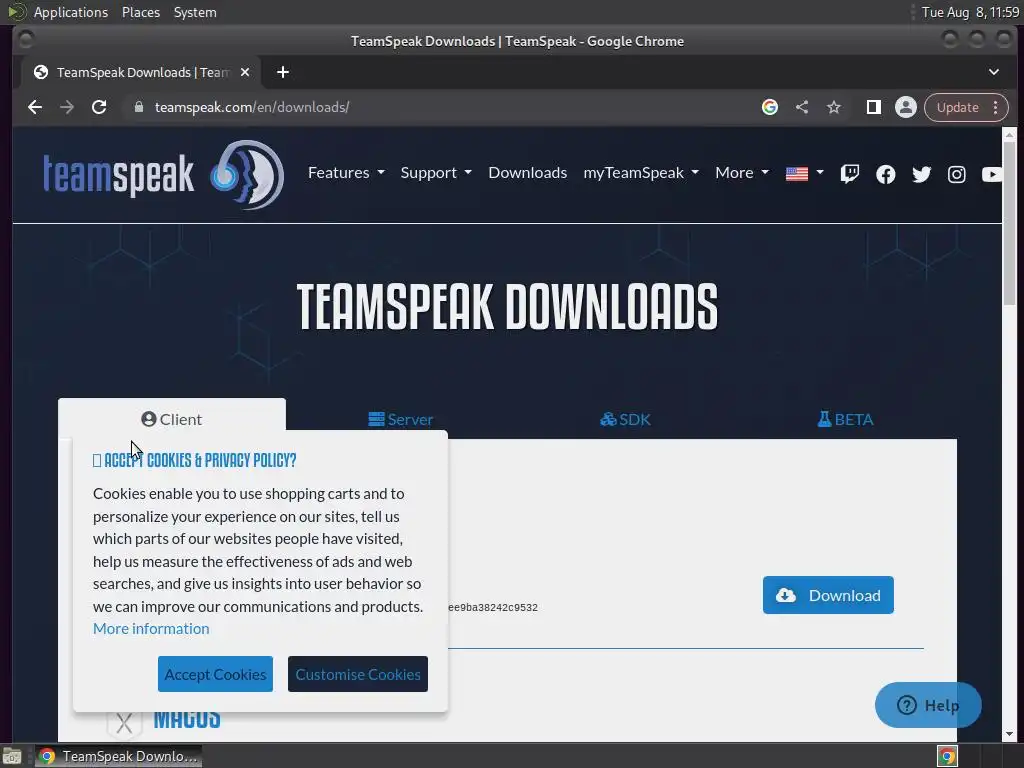Switch to the Server tab
The height and width of the screenshot is (768, 1024).
400,419
